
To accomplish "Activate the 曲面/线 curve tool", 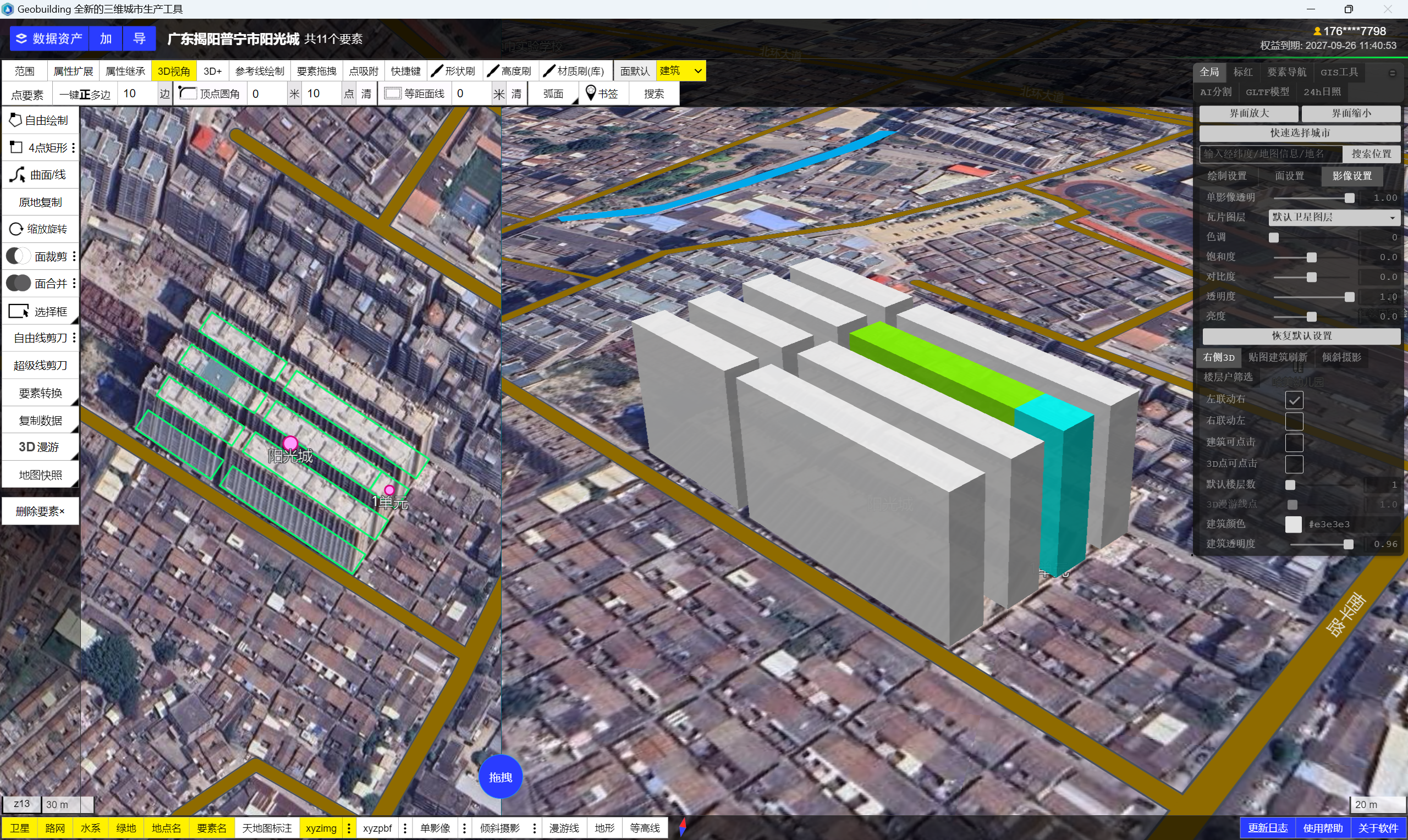I will coord(40,175).
